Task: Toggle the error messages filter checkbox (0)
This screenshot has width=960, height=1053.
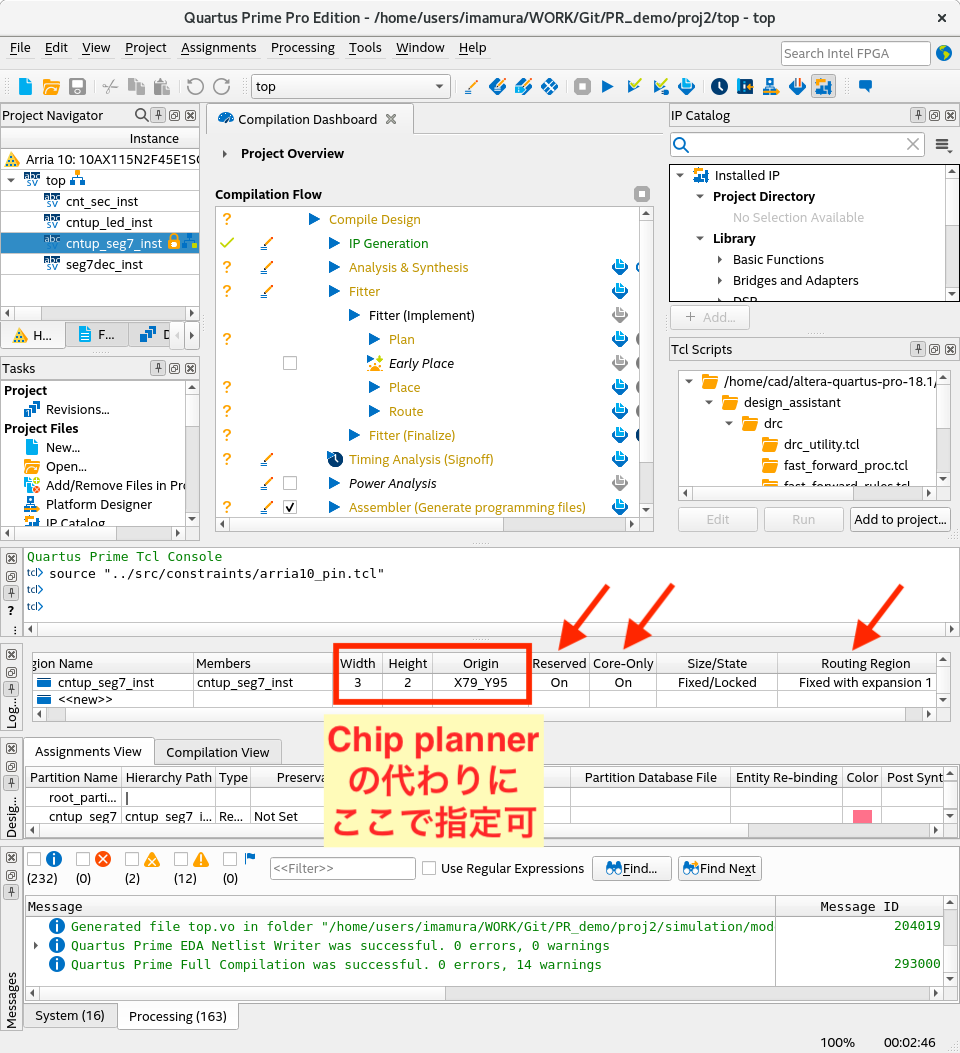Action: click(83, 859)
